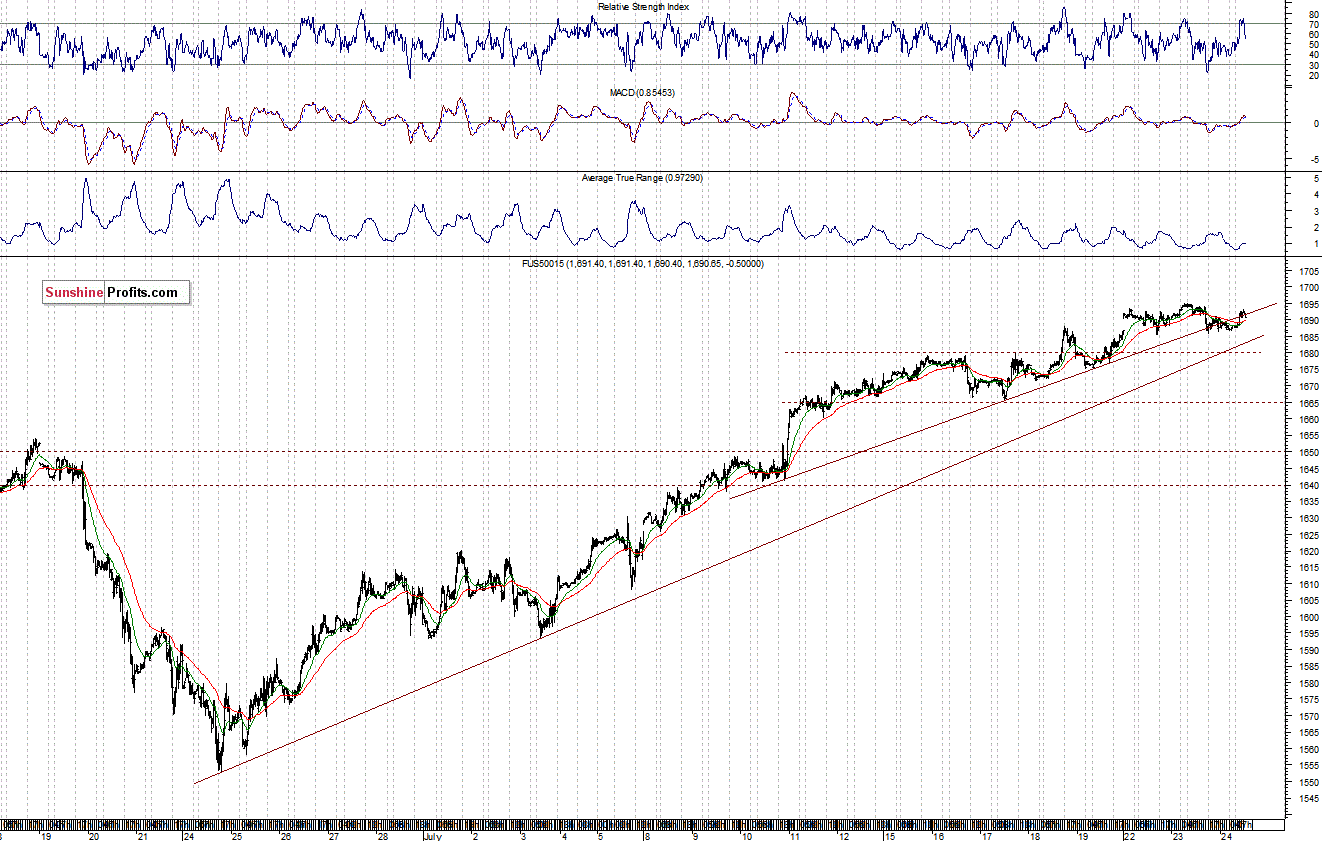Screen dimensions: 1322x841
Task: Click the date 10 on time axis
Action: point(746,835)
